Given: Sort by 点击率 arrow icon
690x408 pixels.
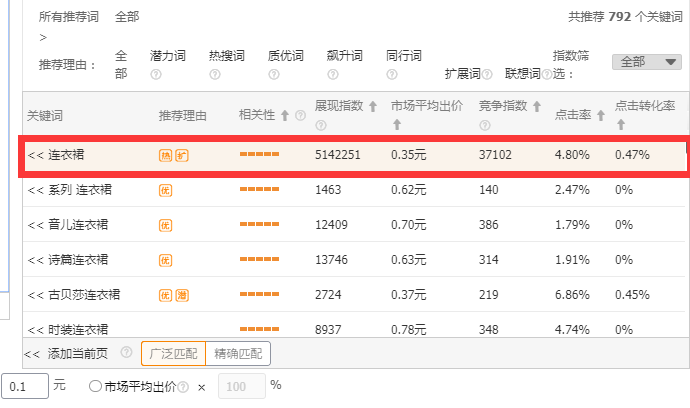Looking at the screenshot, I should point(601,116).
